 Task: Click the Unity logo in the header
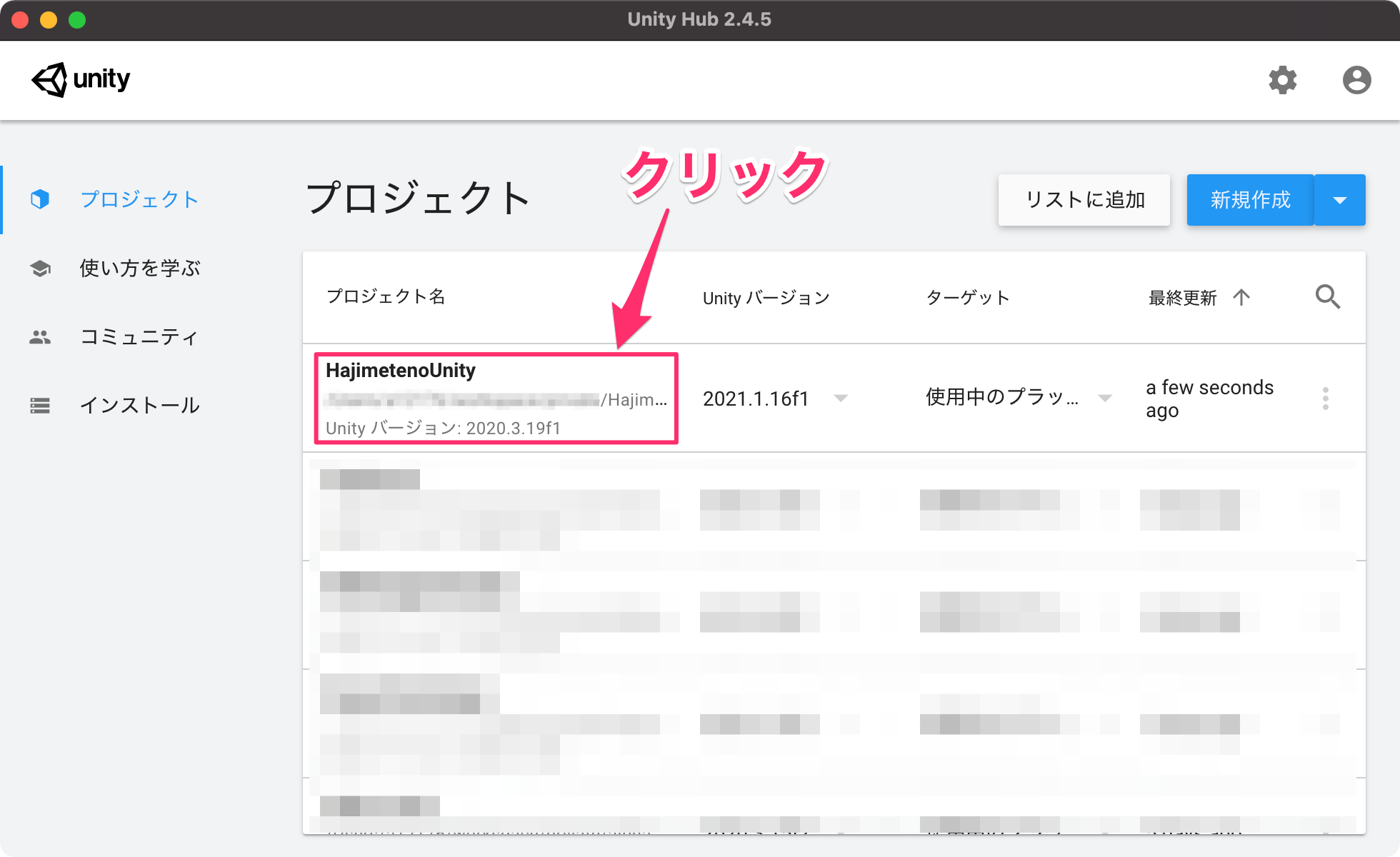click(x=81, y=79)
